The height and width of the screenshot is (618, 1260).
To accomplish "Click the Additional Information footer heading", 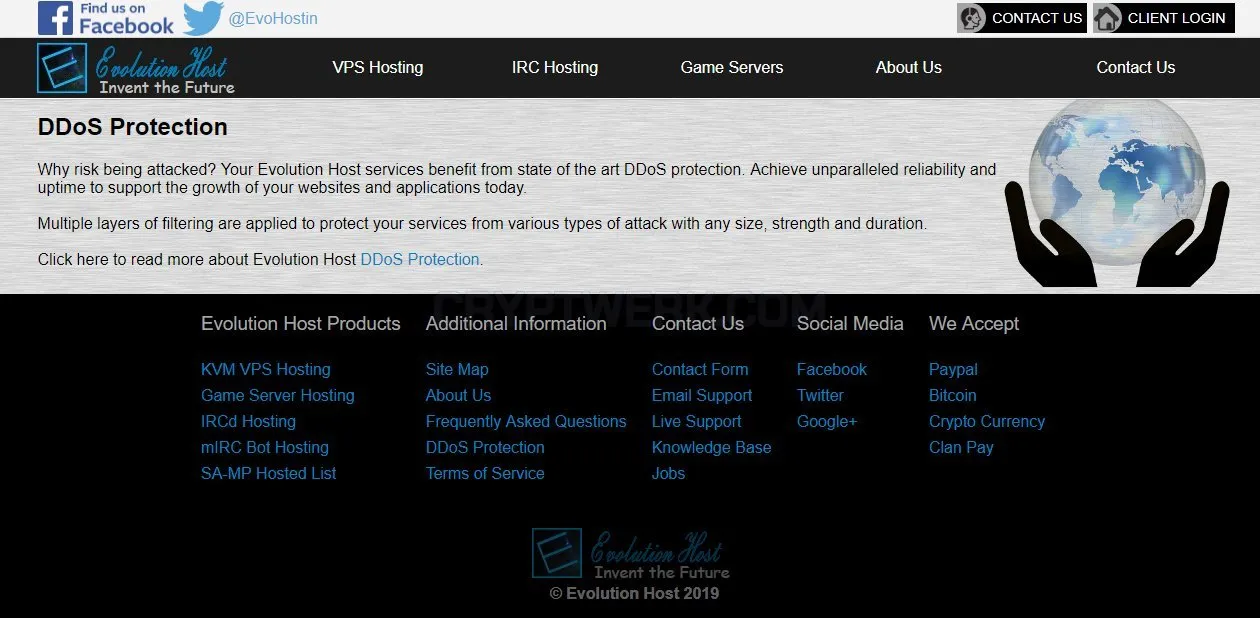I will (516, 323).
